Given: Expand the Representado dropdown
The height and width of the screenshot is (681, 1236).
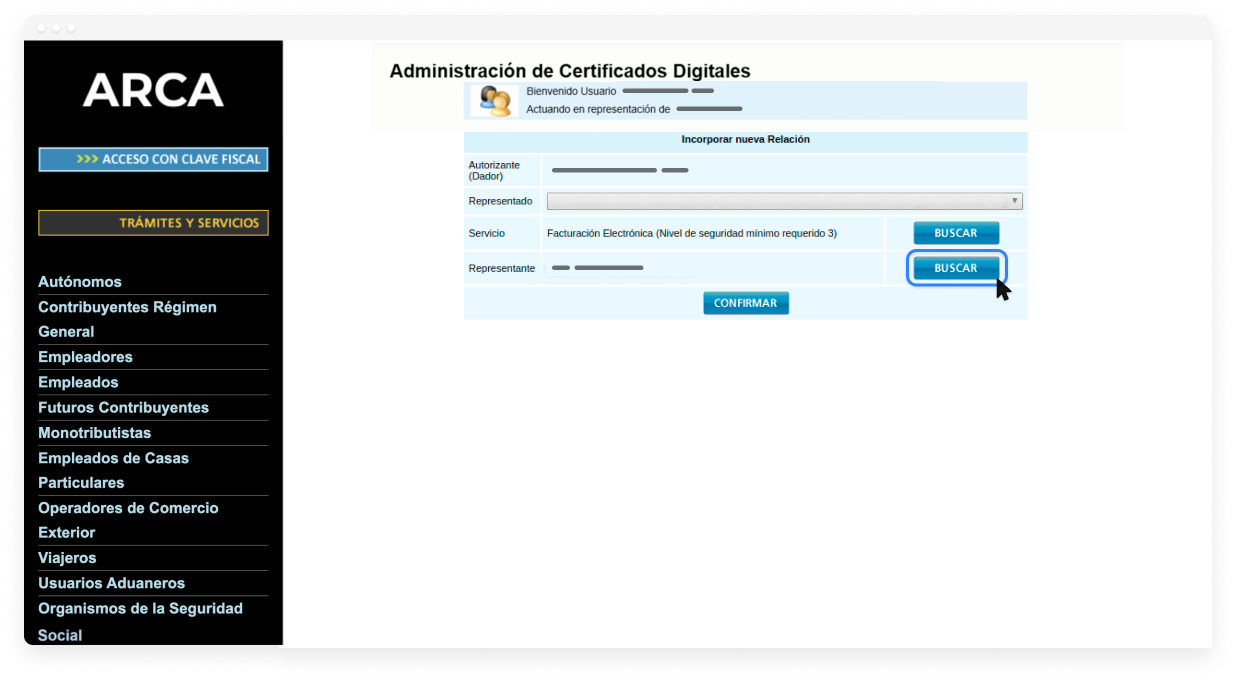Looking at the screenshot, I should 785,201.
